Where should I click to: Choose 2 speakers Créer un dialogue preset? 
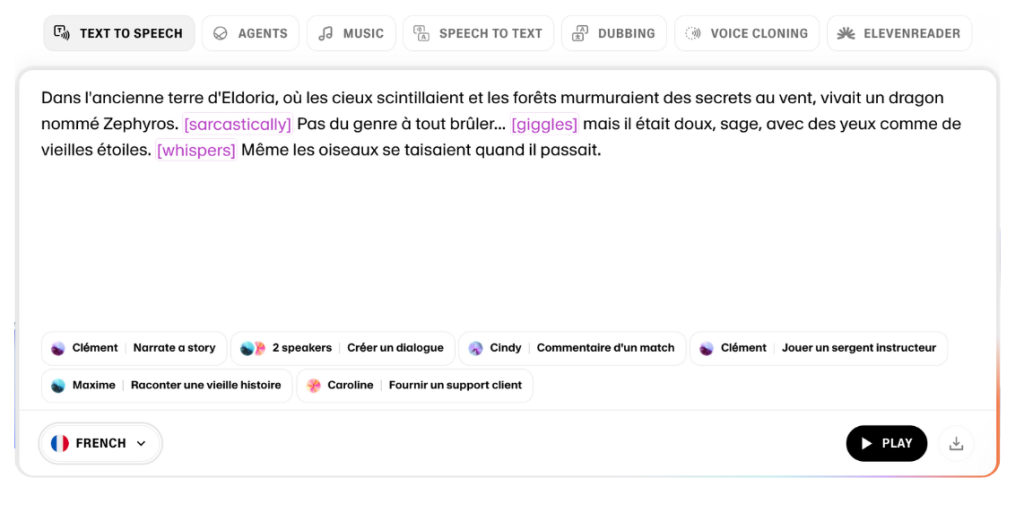[342, 348]
